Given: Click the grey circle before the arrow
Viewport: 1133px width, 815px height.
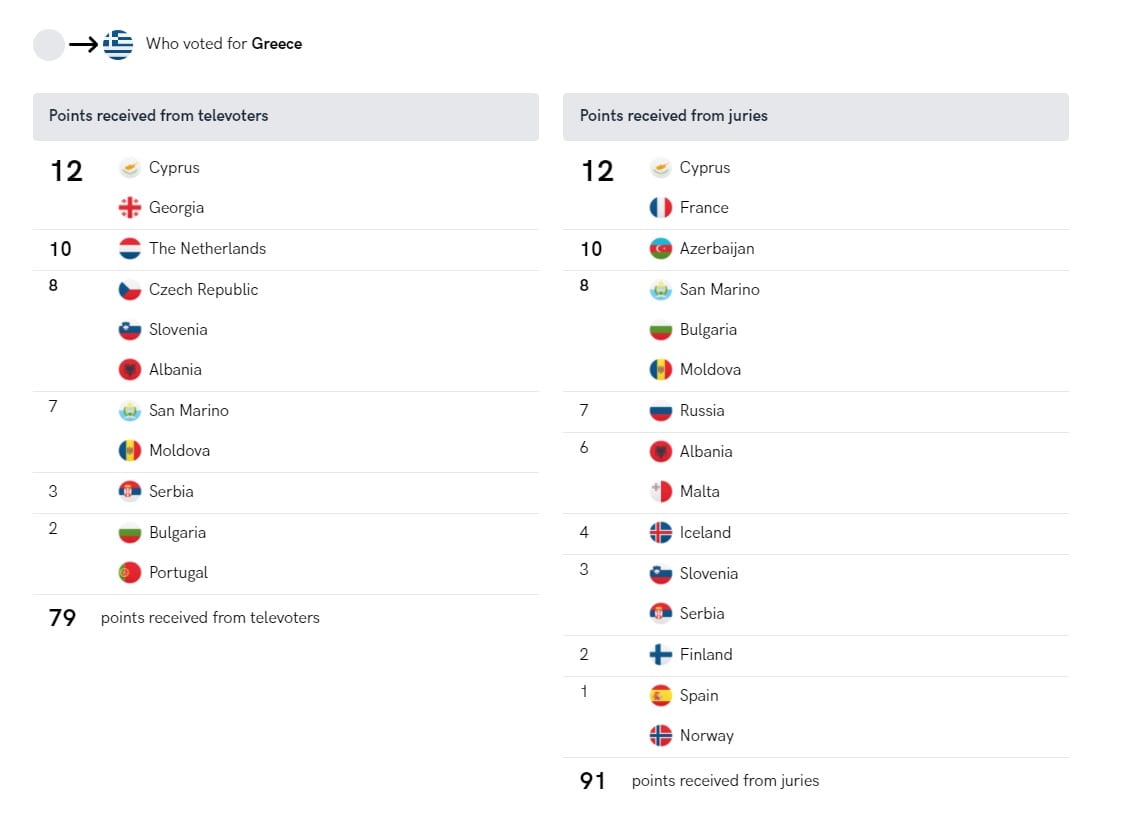Looking at the screenshot, I should tap(49, 44).
